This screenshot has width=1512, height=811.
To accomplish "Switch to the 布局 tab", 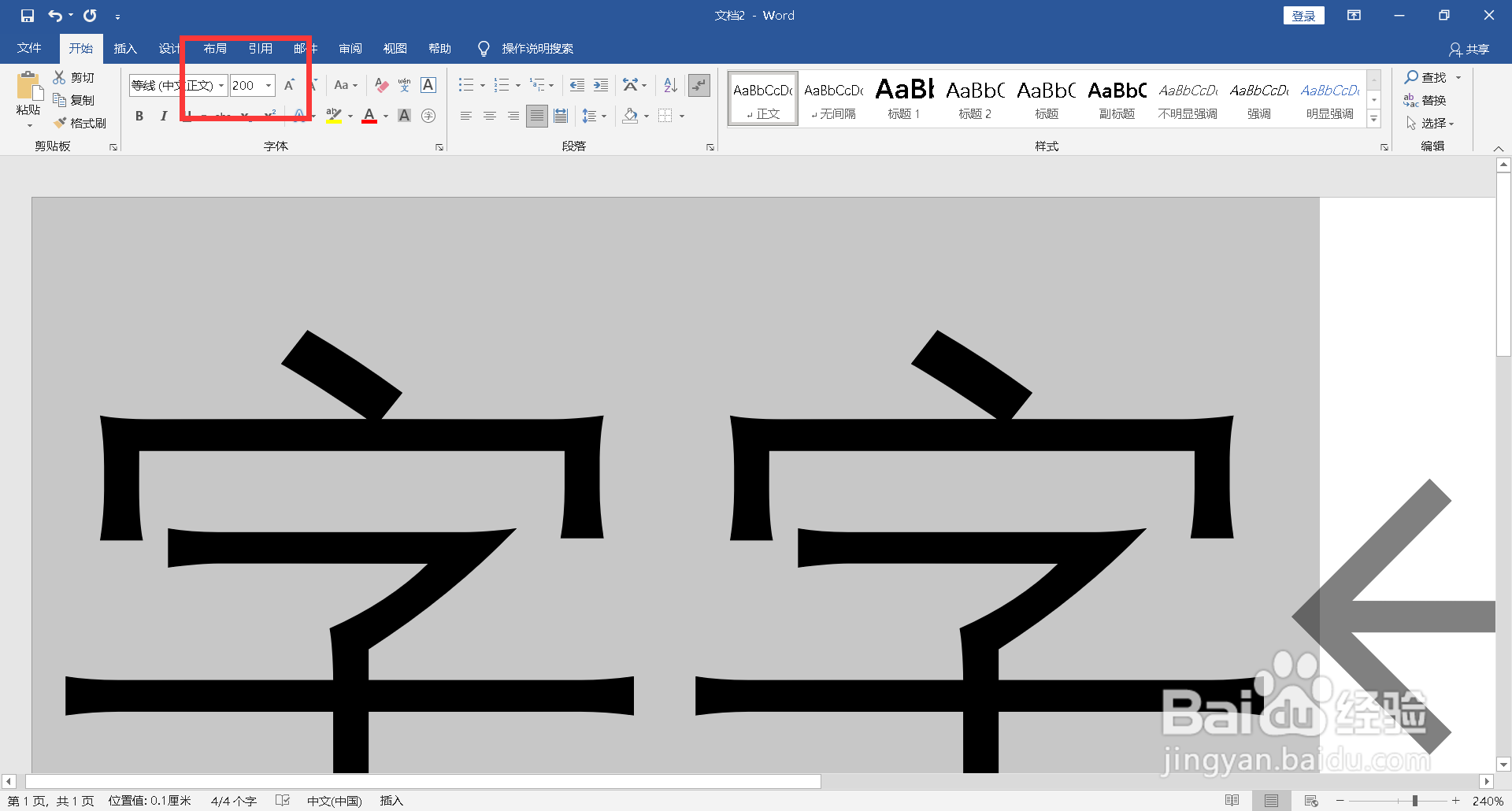I will point(215,49).
